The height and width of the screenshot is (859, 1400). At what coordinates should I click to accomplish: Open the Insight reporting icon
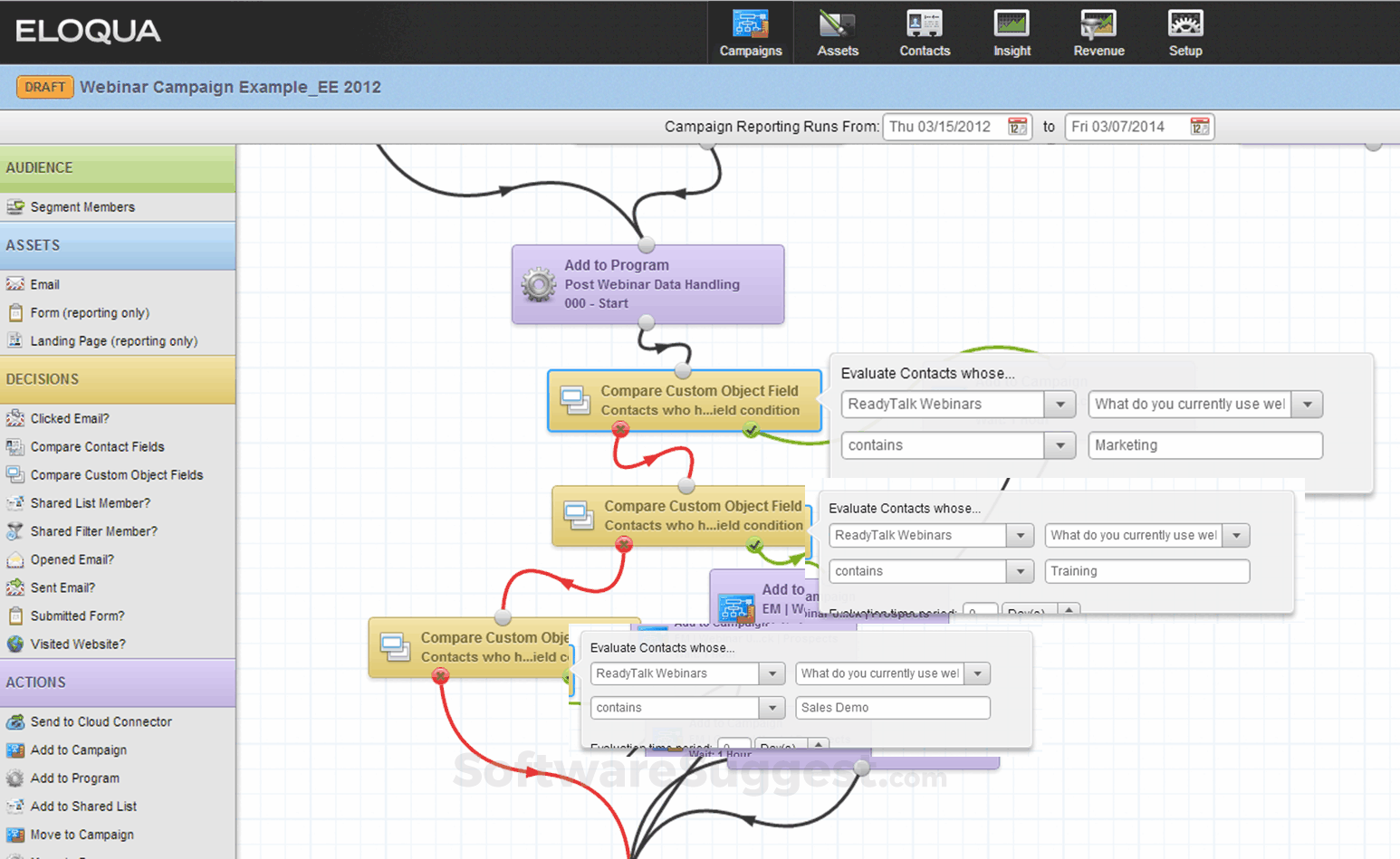click(1012, 33)
